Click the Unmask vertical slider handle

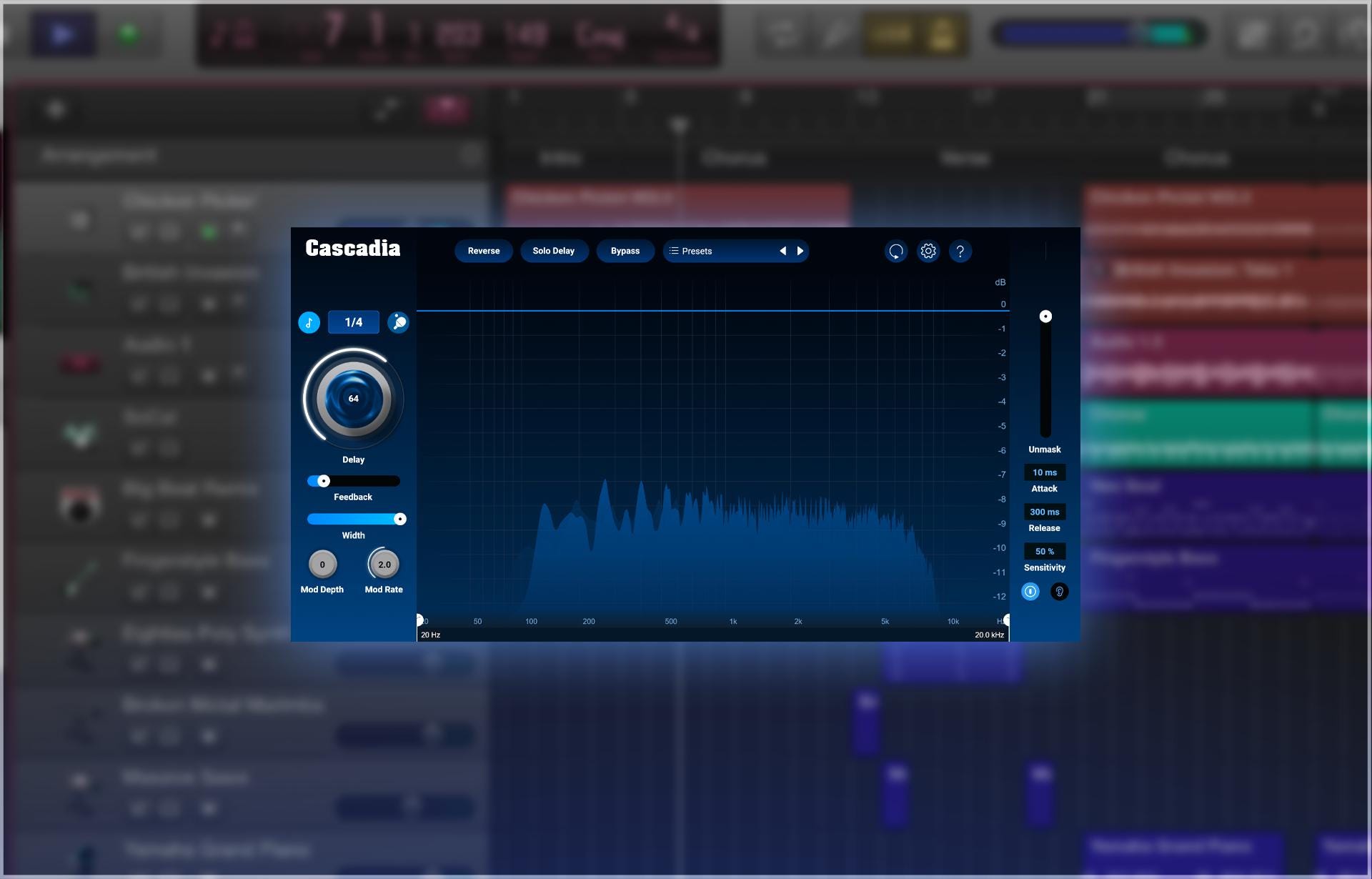click(1045, 316)
